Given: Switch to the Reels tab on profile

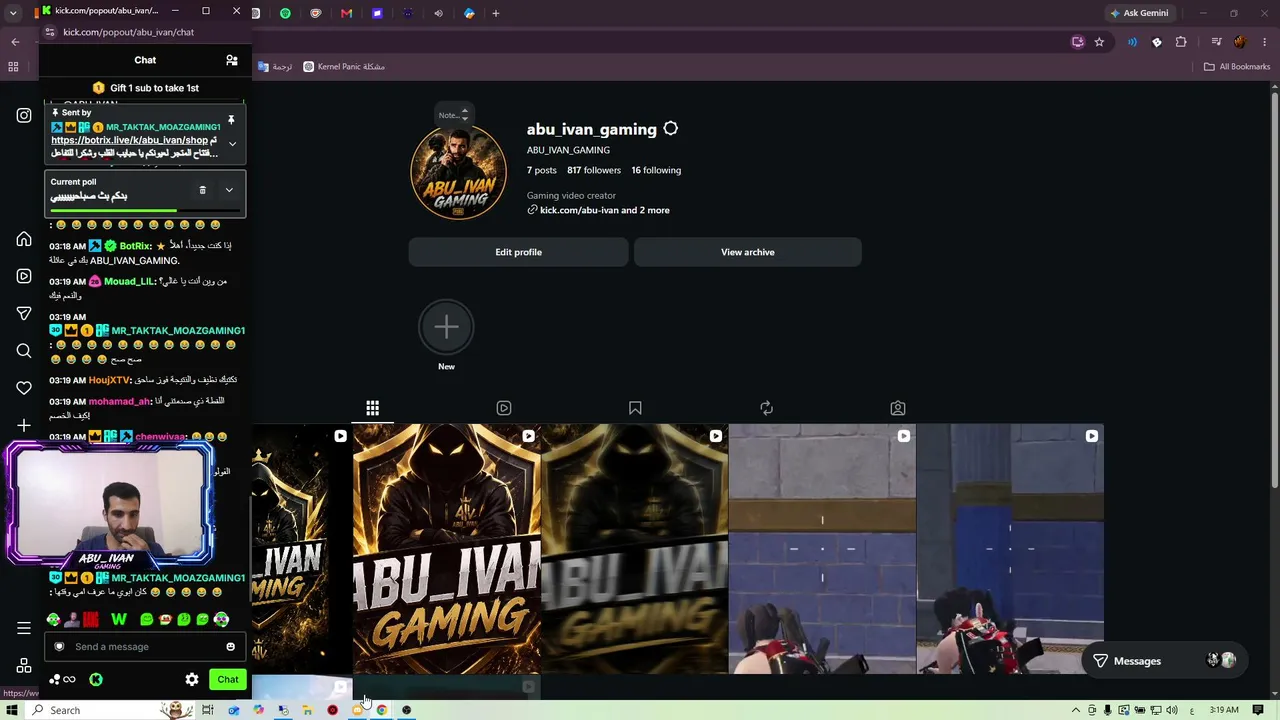Looking at the screenshot, I should pyautogui.click(x=504, y=408).
